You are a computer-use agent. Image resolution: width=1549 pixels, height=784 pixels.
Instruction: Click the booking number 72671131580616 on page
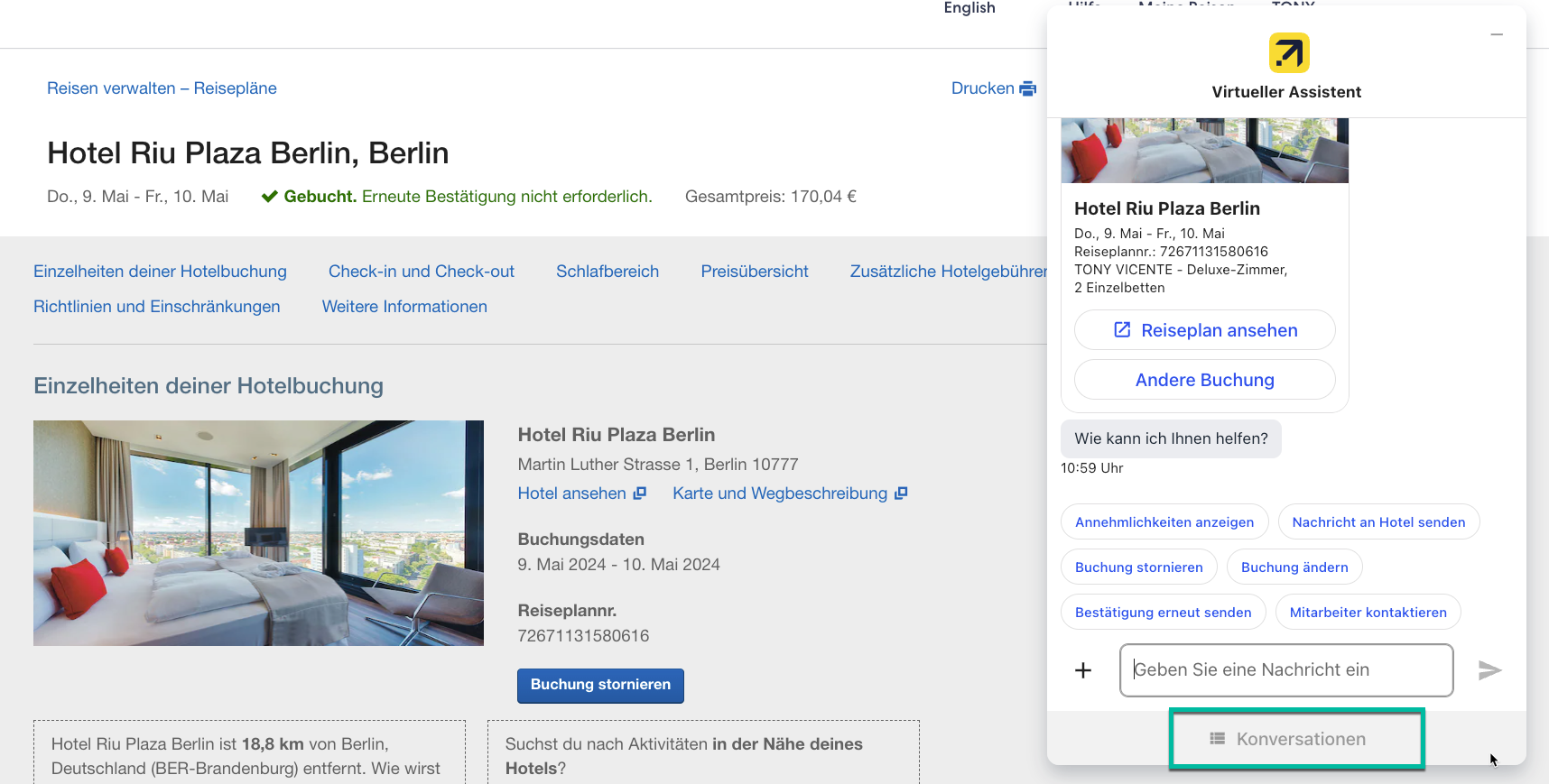click(583, 636)
